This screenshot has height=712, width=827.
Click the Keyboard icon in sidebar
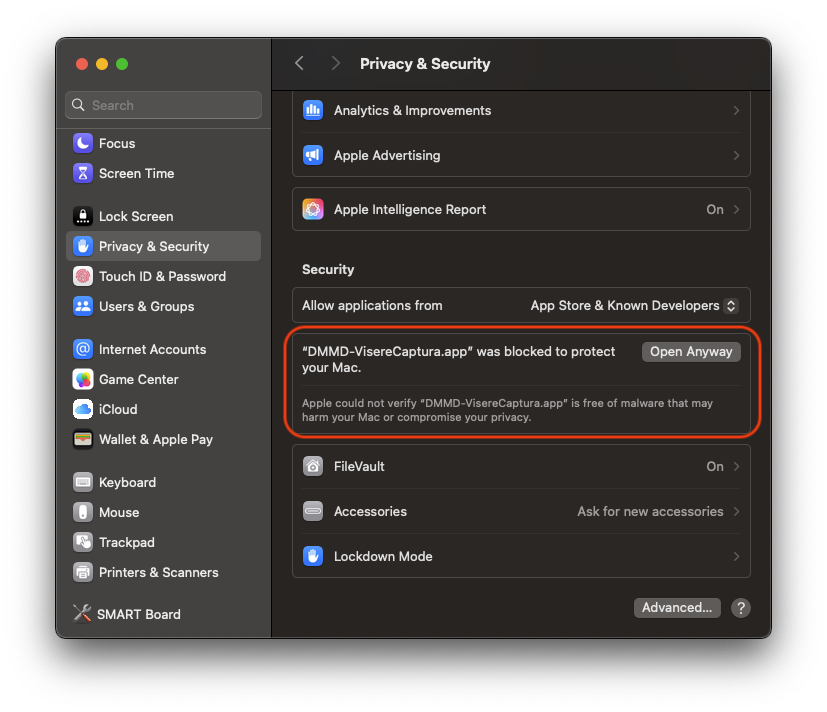(83, 482)
